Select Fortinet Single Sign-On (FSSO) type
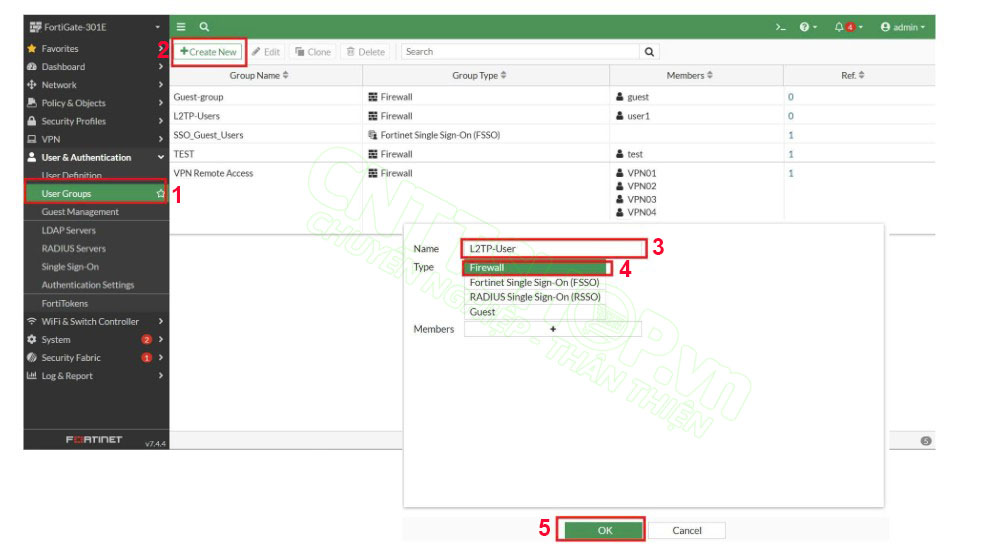 [535, 283]
